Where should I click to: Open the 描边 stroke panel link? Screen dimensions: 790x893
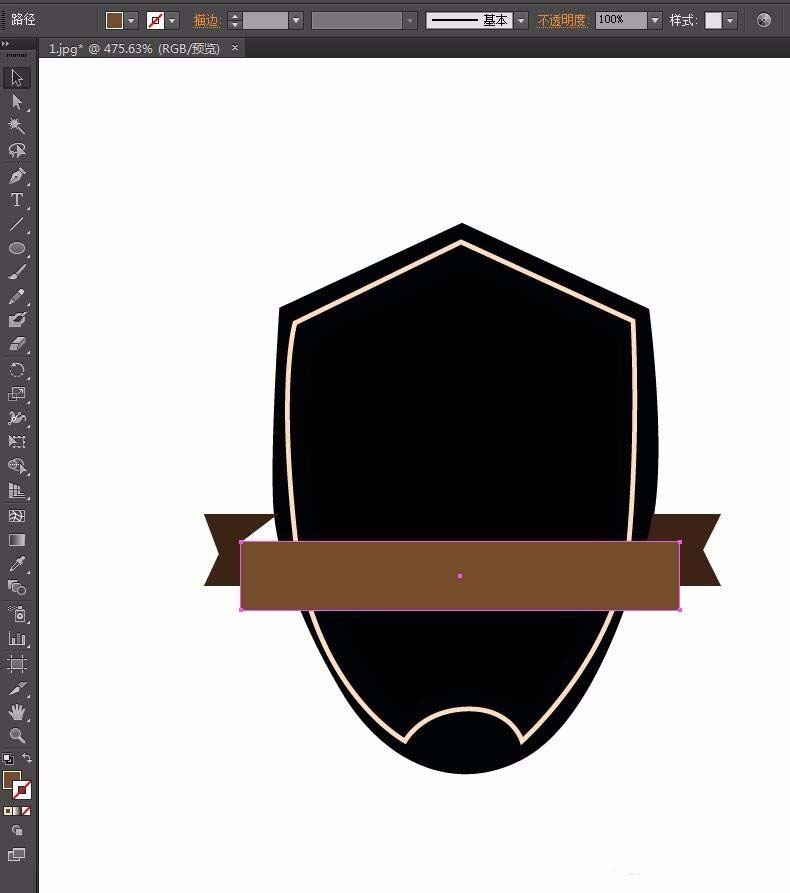pos(206,20)
